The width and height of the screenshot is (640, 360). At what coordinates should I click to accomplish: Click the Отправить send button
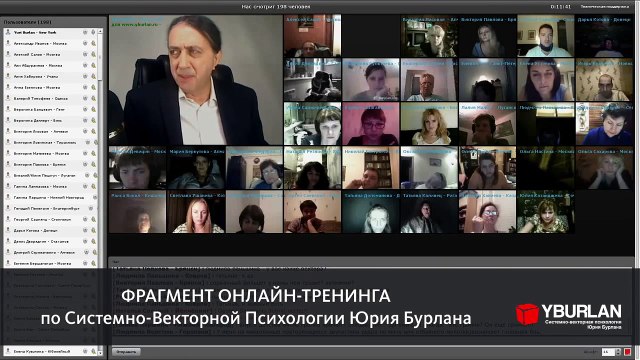(126, 351)
